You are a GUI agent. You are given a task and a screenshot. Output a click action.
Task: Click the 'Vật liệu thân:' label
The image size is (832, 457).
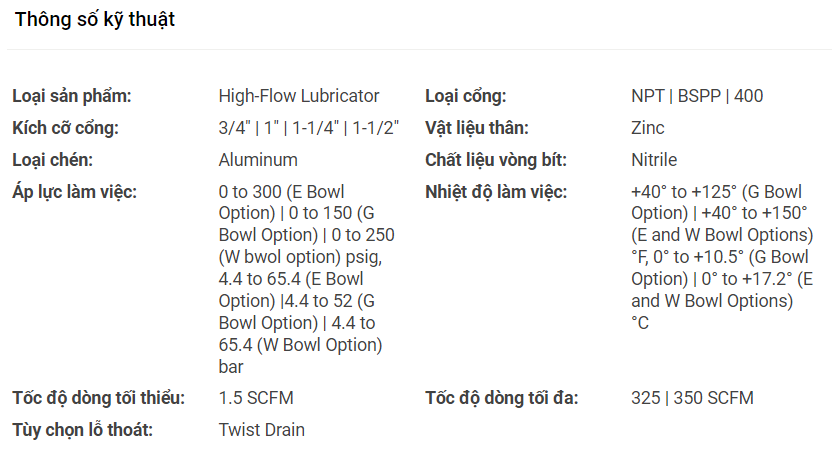[477, 128]
